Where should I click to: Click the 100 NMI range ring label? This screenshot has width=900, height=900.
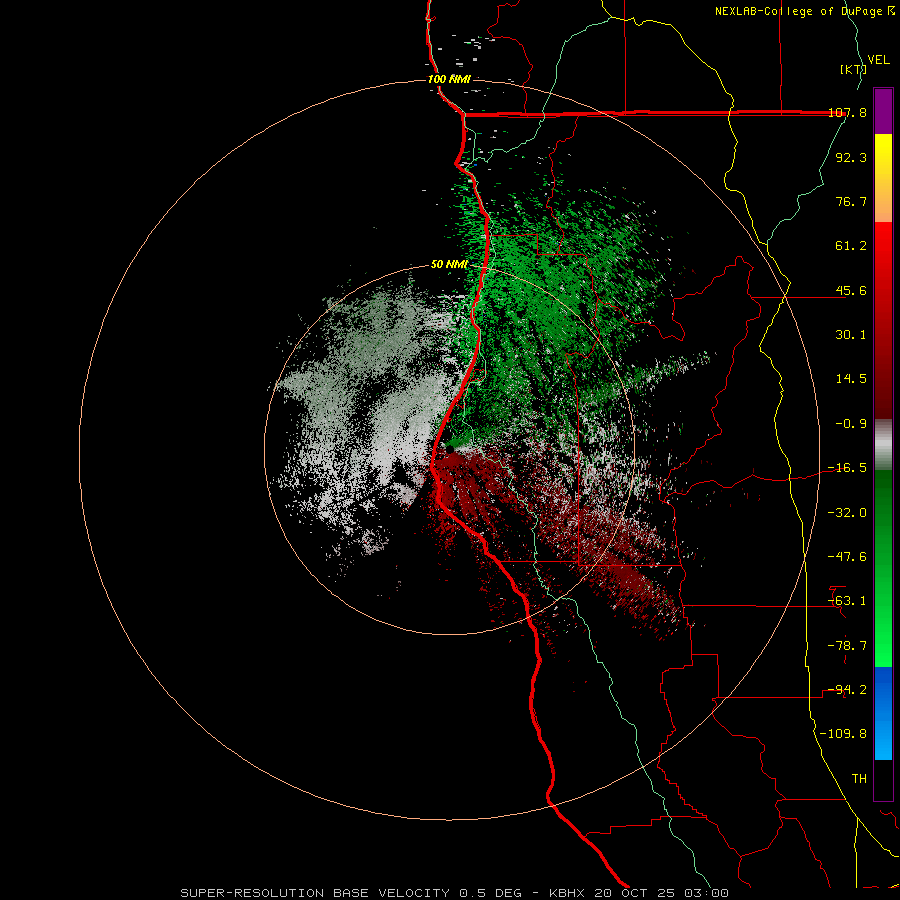click(449, 79)
